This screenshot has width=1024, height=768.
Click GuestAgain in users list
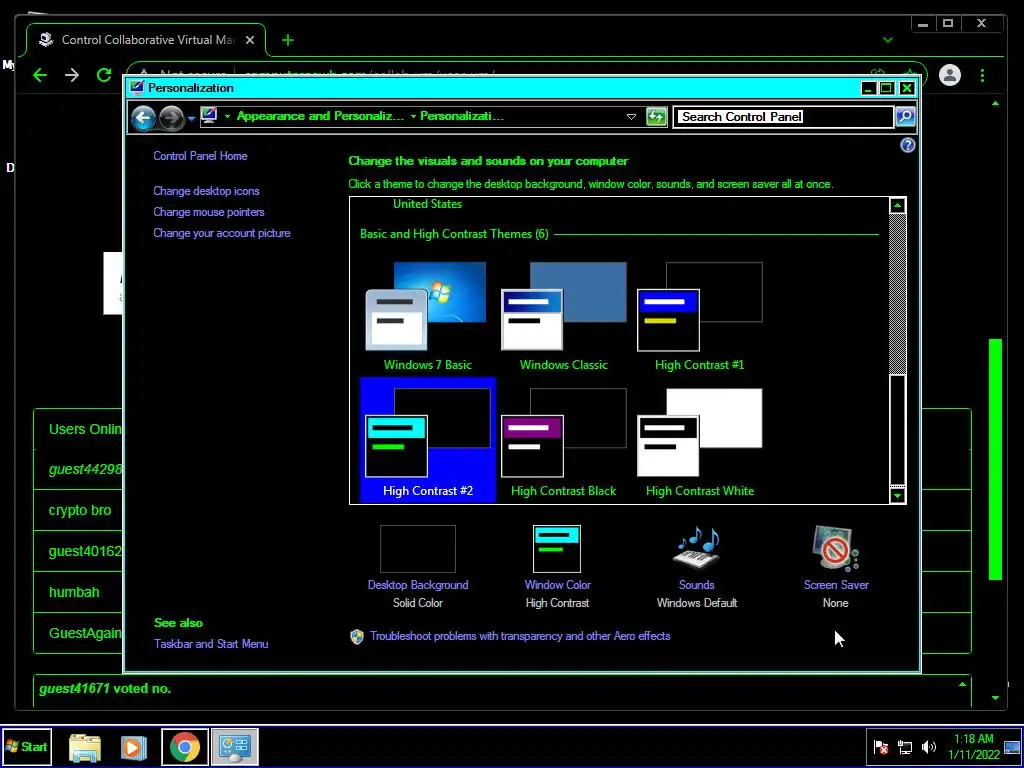coord(85,633)
